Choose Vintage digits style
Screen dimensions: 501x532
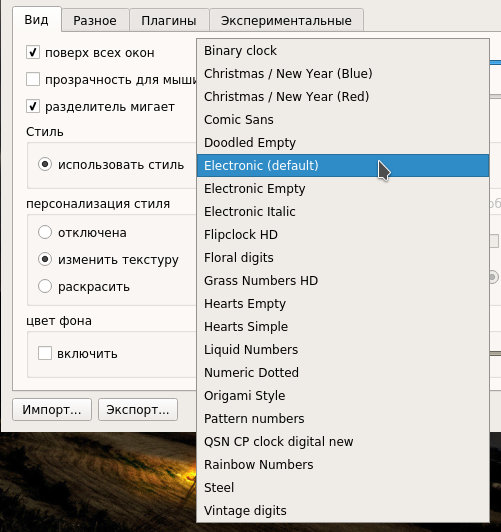click(x=343, y=511)
